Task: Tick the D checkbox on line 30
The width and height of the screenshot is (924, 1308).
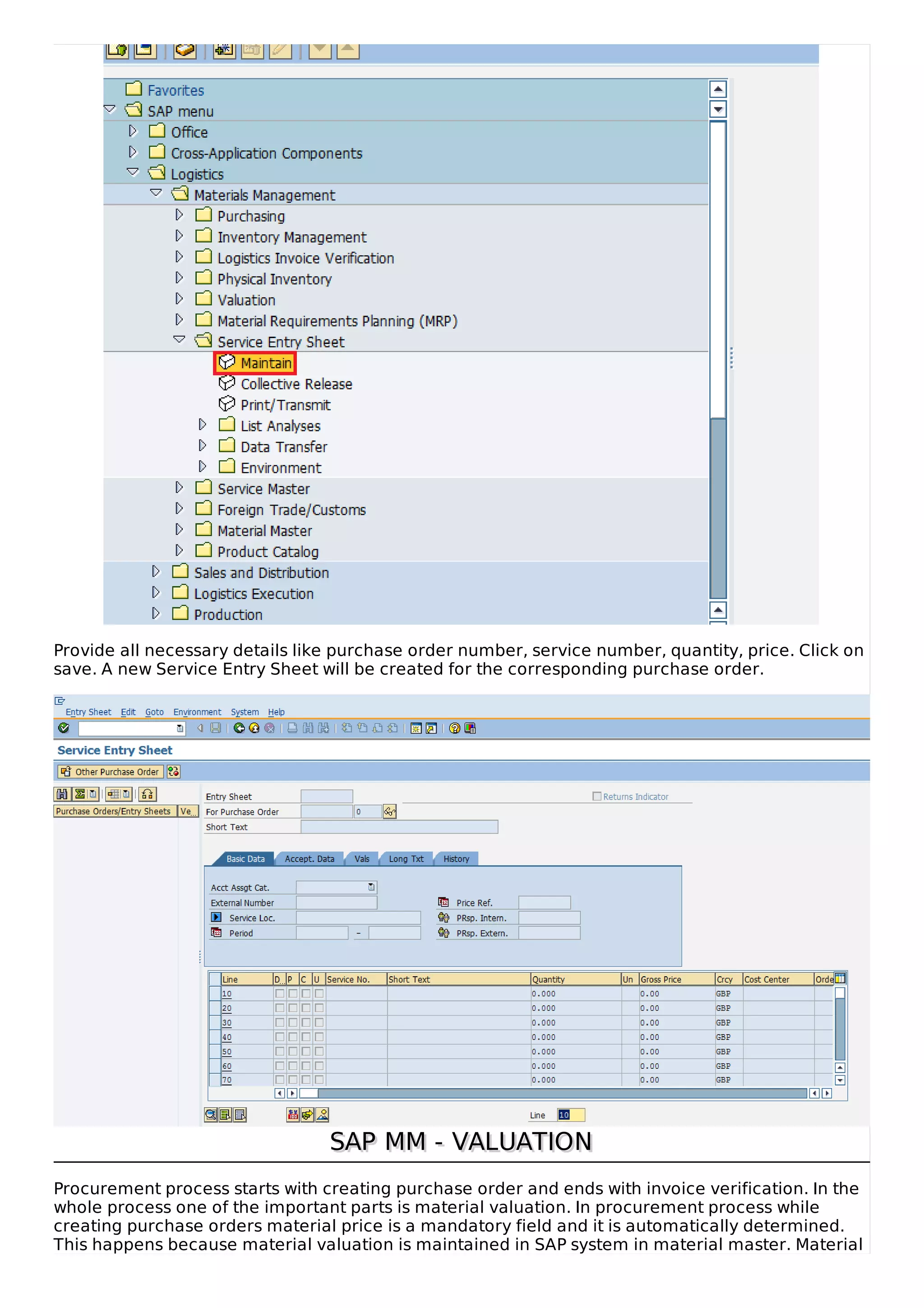Action: (x=280, y=1022)
